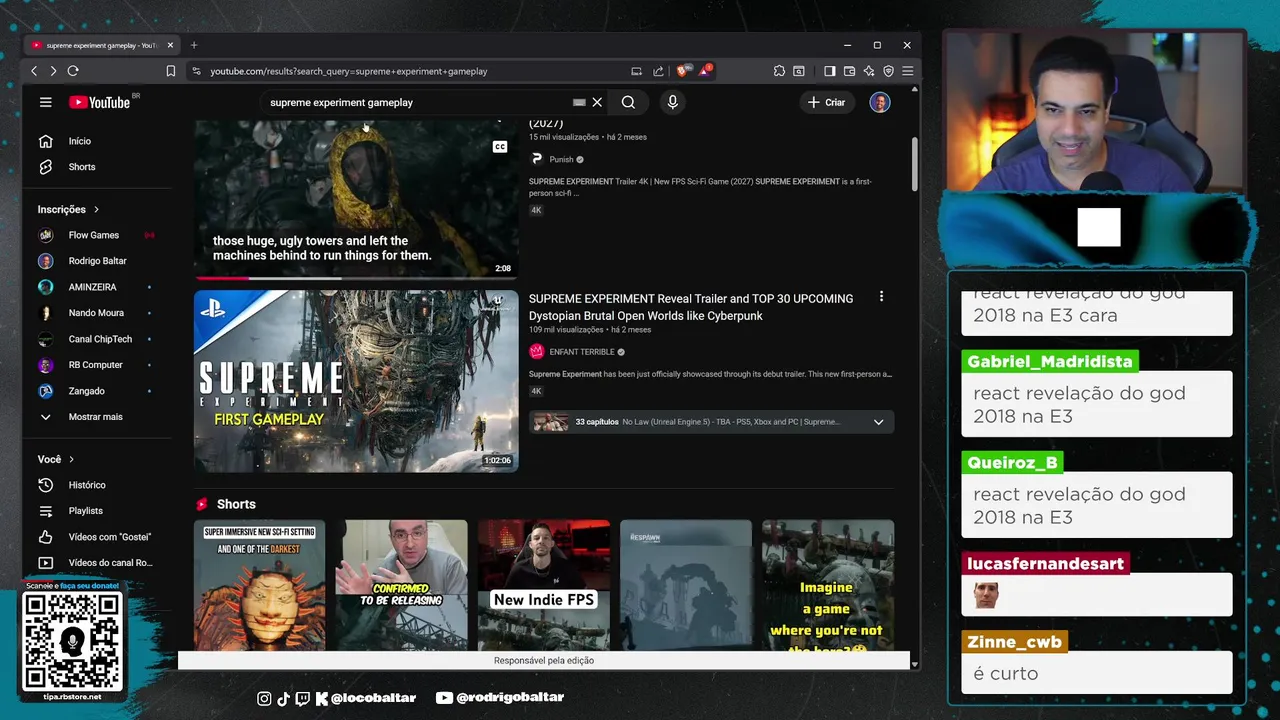Clear the search query with the X icon

597,102
